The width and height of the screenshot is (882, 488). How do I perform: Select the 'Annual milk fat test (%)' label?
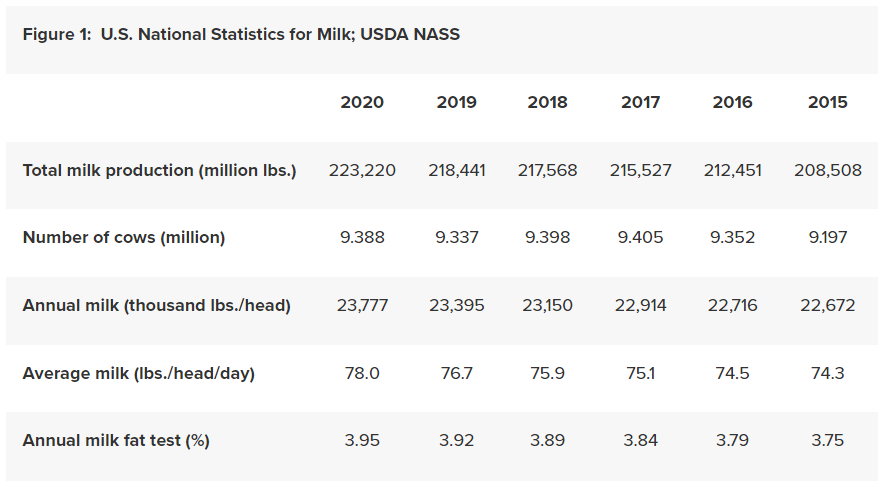116,440
